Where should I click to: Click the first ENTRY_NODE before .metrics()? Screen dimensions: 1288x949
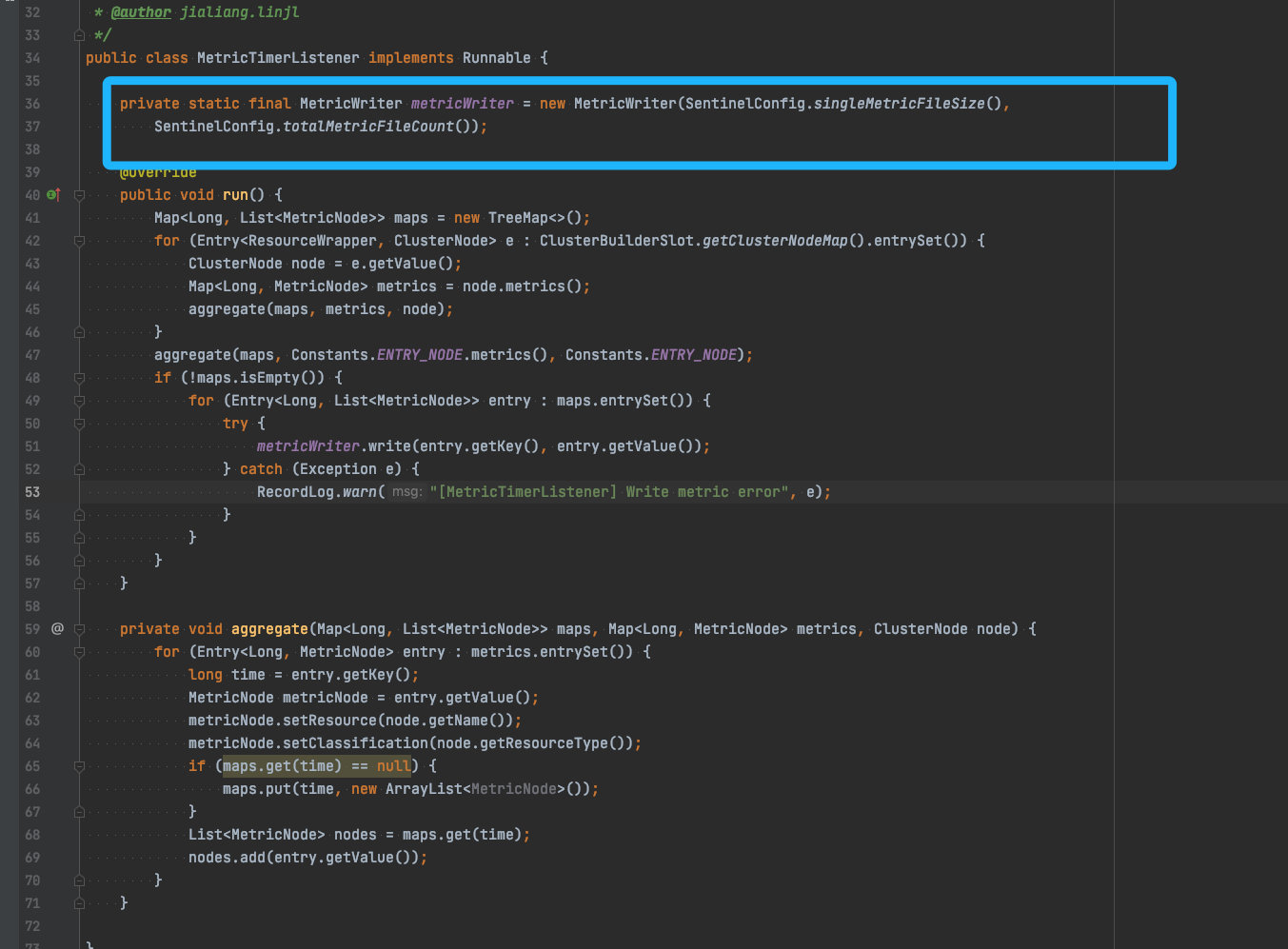tap(420, 355)
